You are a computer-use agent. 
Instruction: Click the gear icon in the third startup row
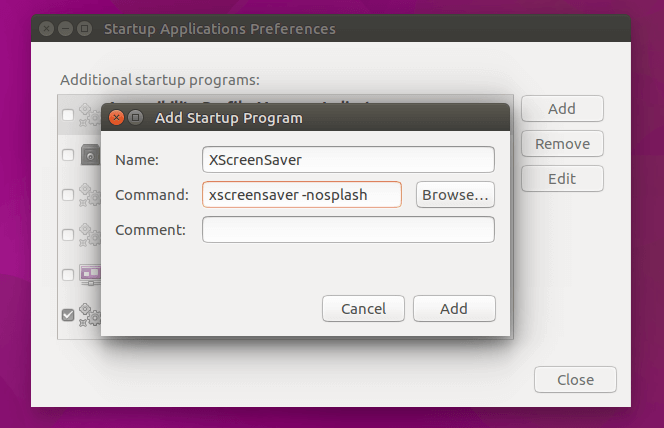[89, 195]
